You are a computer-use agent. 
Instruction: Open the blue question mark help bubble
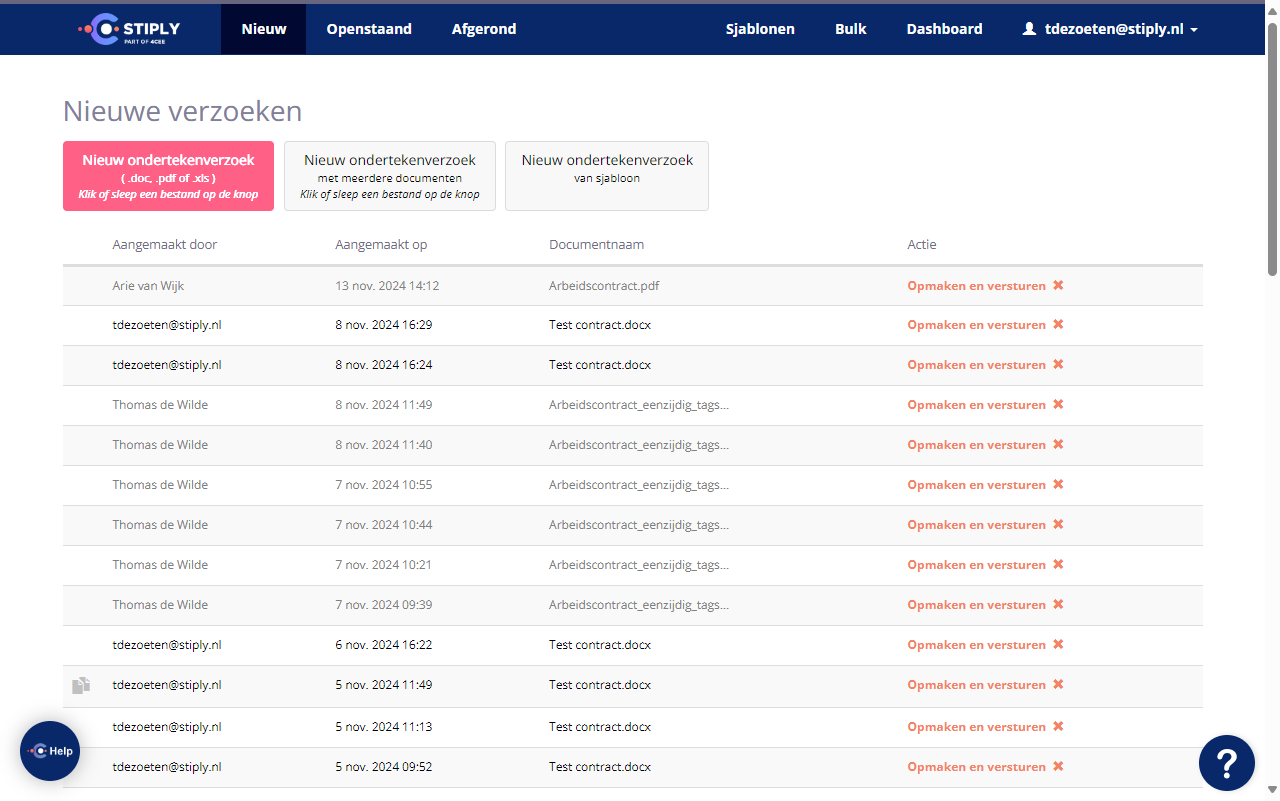click(x=1226, y=763)
